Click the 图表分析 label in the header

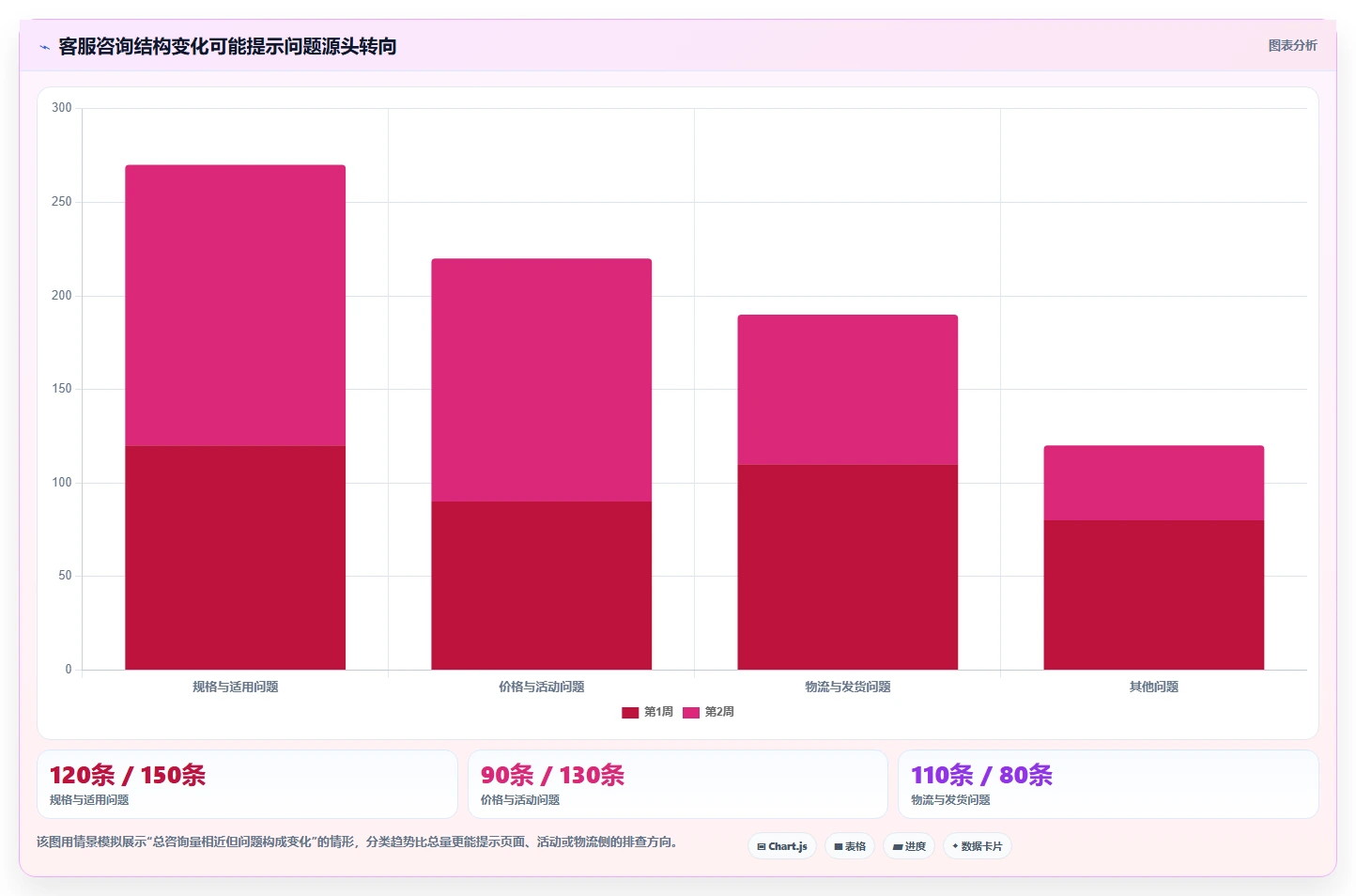click(x=1292, y=45)
